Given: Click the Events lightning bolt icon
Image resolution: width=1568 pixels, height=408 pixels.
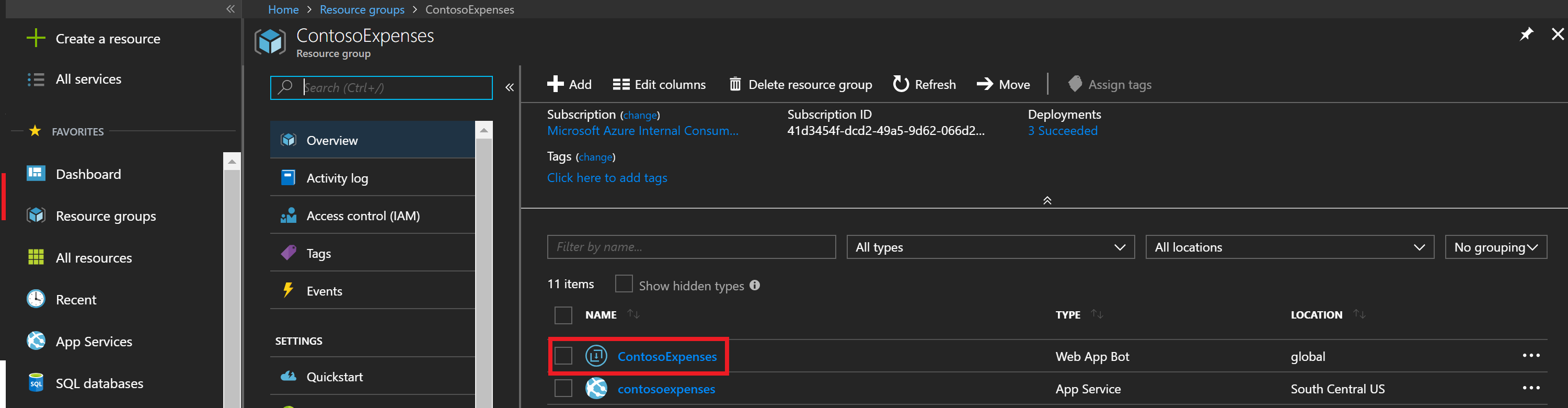Looking at the screenshot, I should pyautogui.click(x=289, y=290).
